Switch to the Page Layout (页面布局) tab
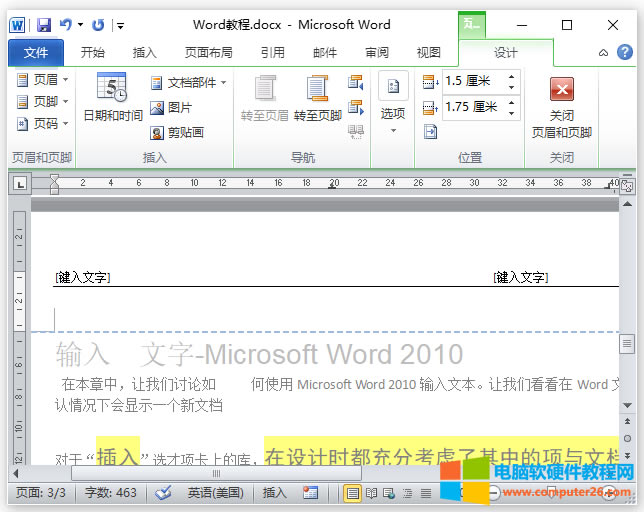This screenshot has height=512, width=644. 209,53
